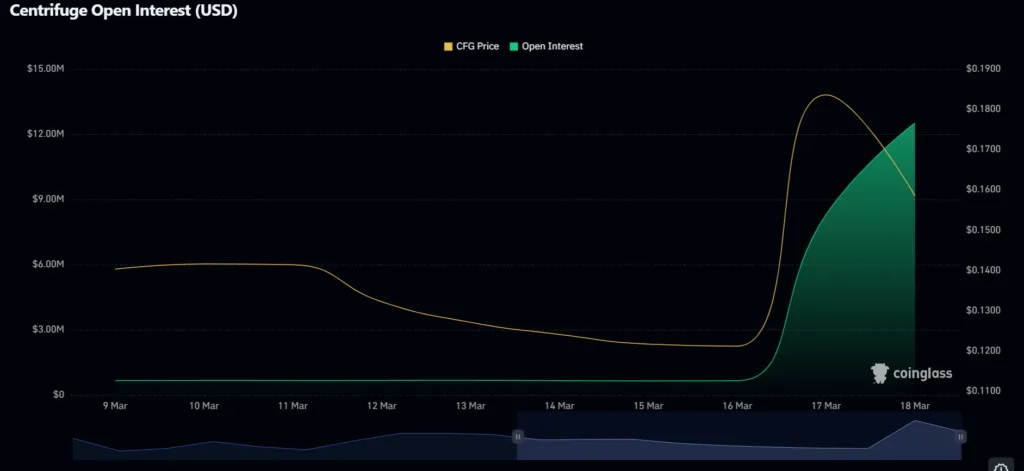Click the $0.1700 price axis label
This screenshot has height=471, width=1024.
[983, 150]
